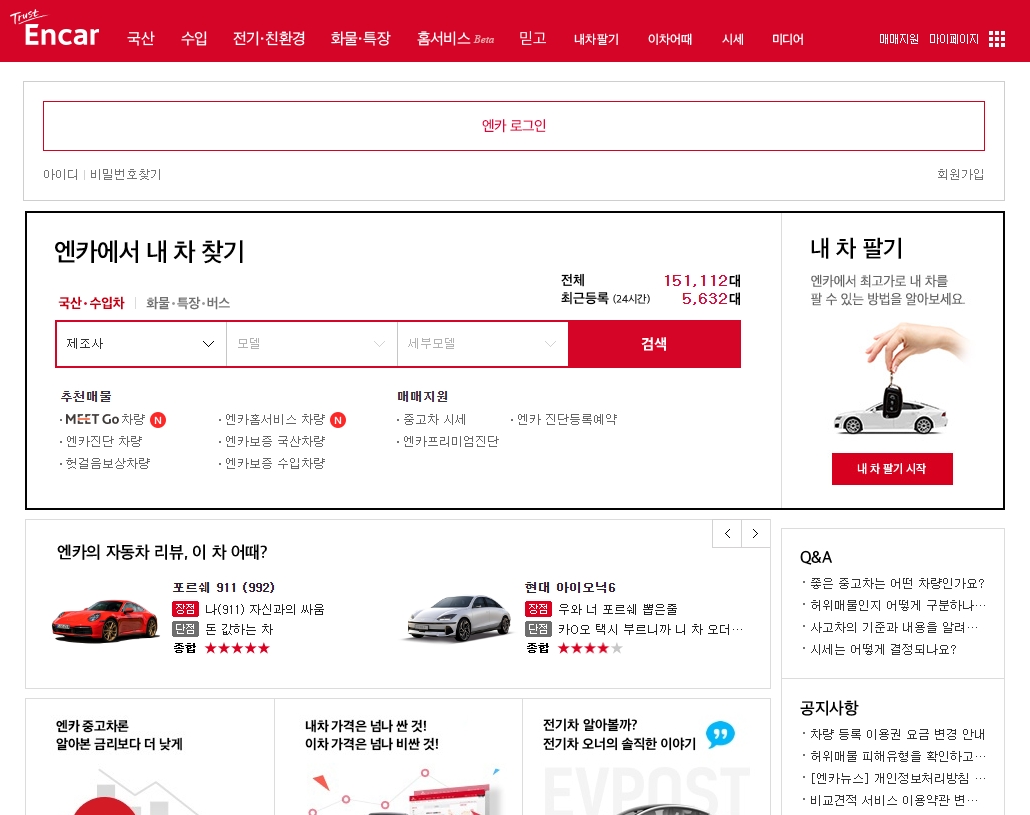
Task: Click the right arrow on the review carousel
Action: pos(755,533)
